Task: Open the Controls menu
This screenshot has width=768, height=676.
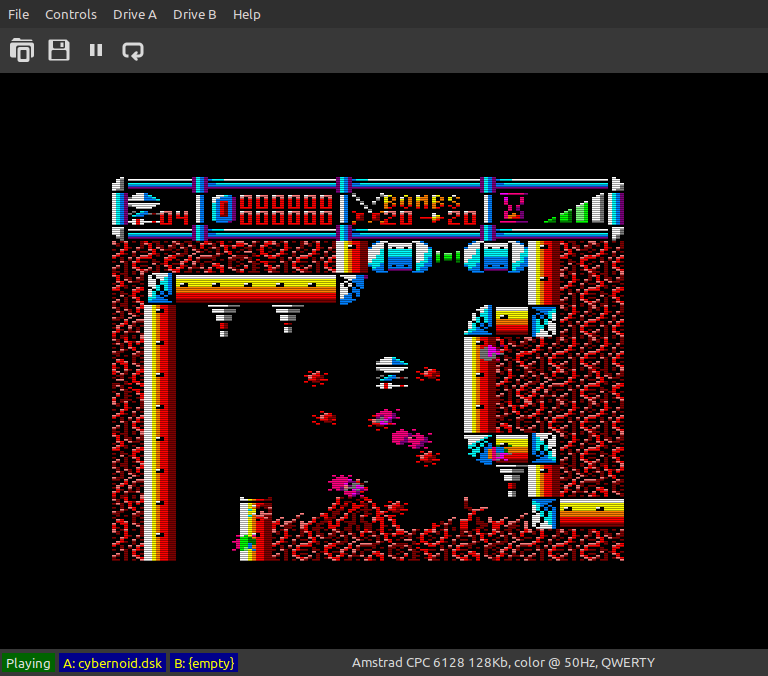Action: [71, 15]
